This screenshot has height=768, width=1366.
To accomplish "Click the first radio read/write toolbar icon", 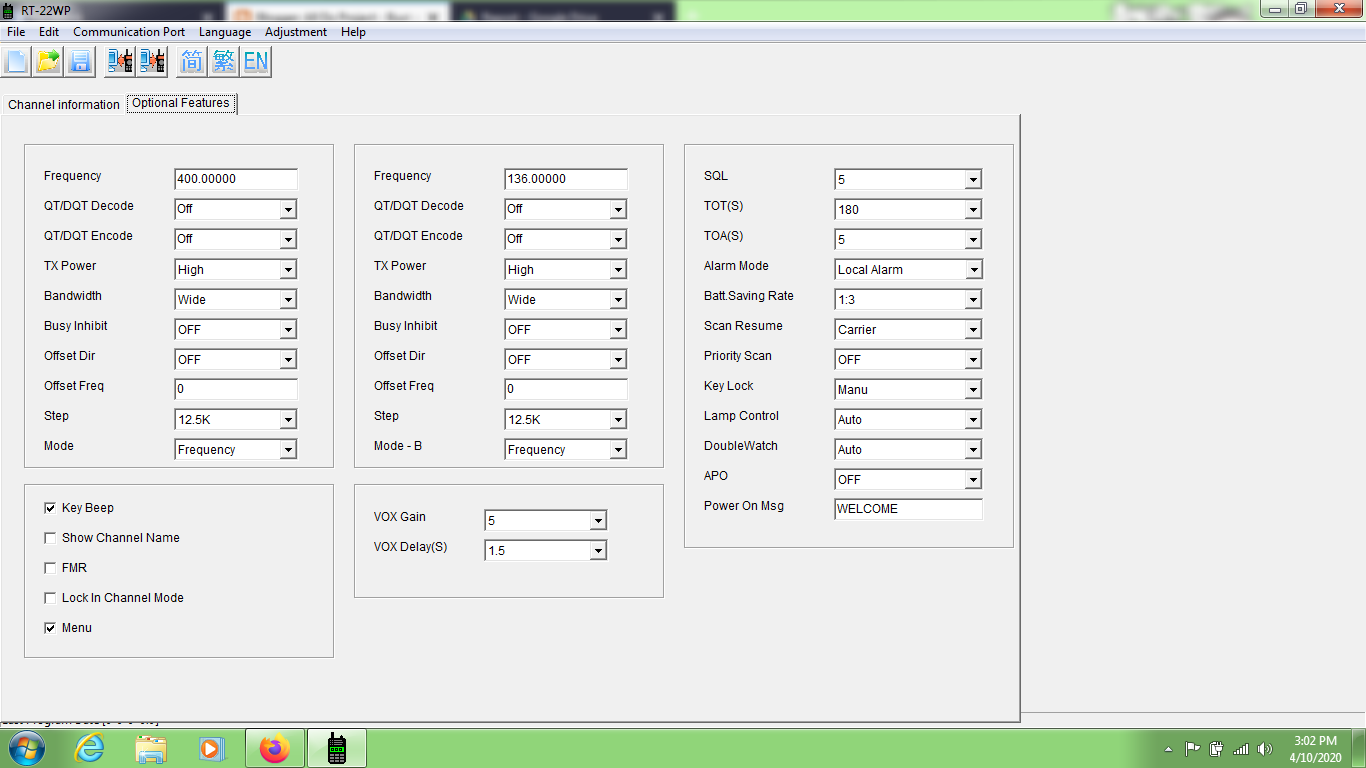I will (120, 61).
